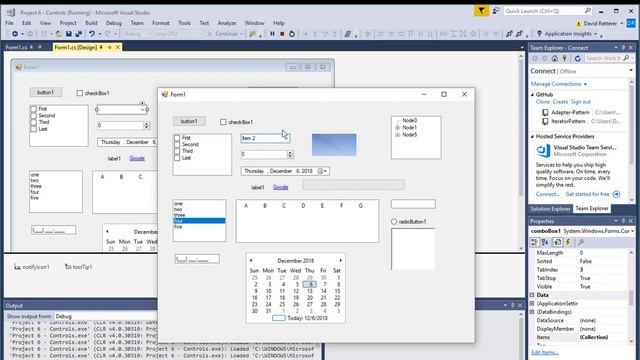Screen dimensions: 640x360
Task: Click the Clone link under GitHub
Action: coord(542,102)
